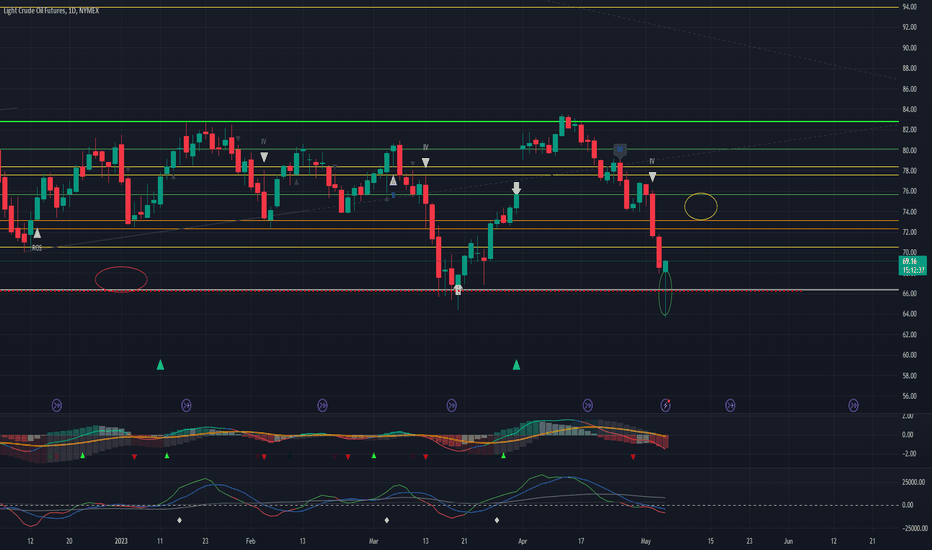Click the May date axis label
The height and width of the screenshot is (550, 932).
point(646,541)
